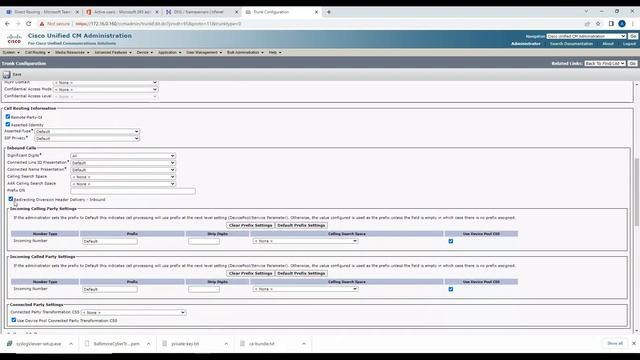Screen dimensions: 640x360
Task: Open options arrow for syslogViewer-setup.exe download
Action: coord(71,344)
